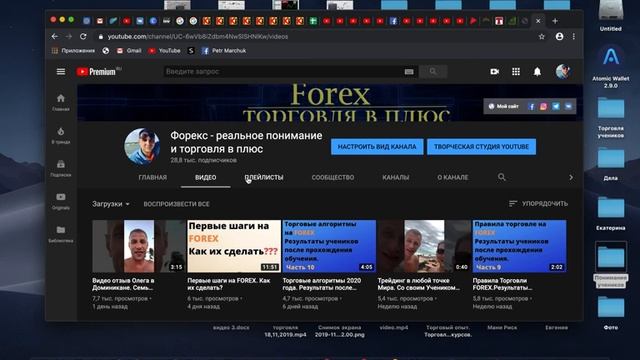Click НАСТРОИТЬ ВИД КАНАЛА button

tap(377, 147)
